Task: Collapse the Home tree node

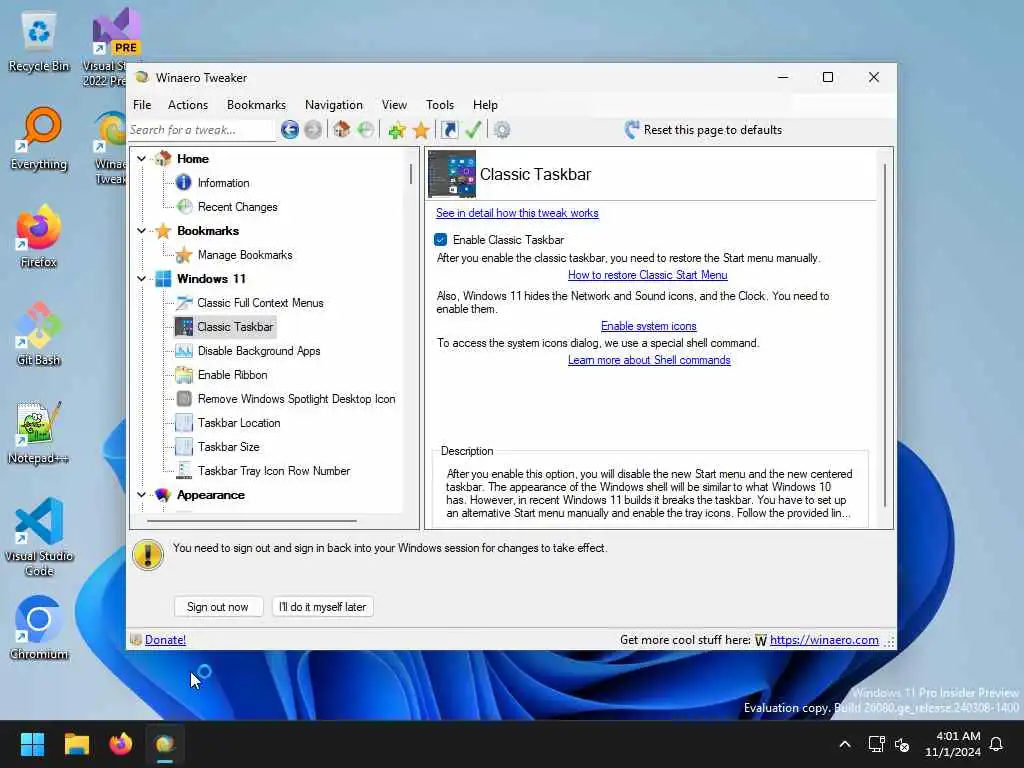Action: (141, 159)
